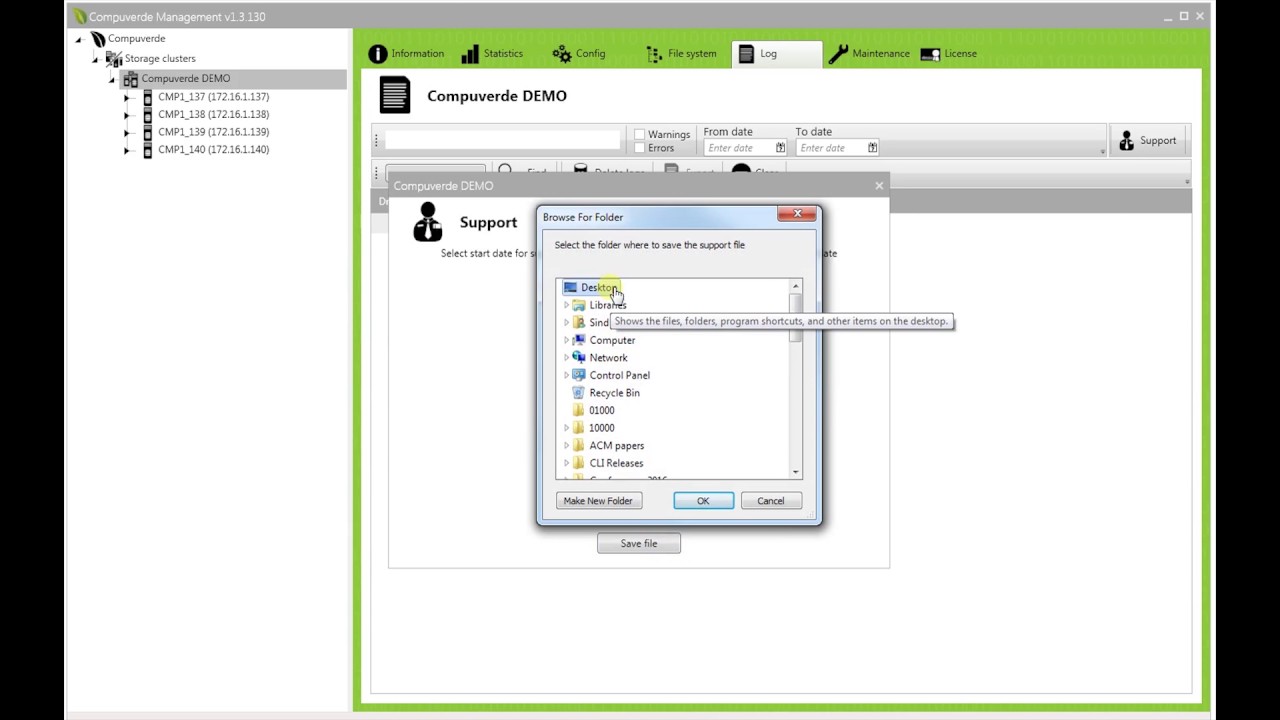Open the File system tab
The width and height of the screenshot is (1280, 720).
pos(681,54)
